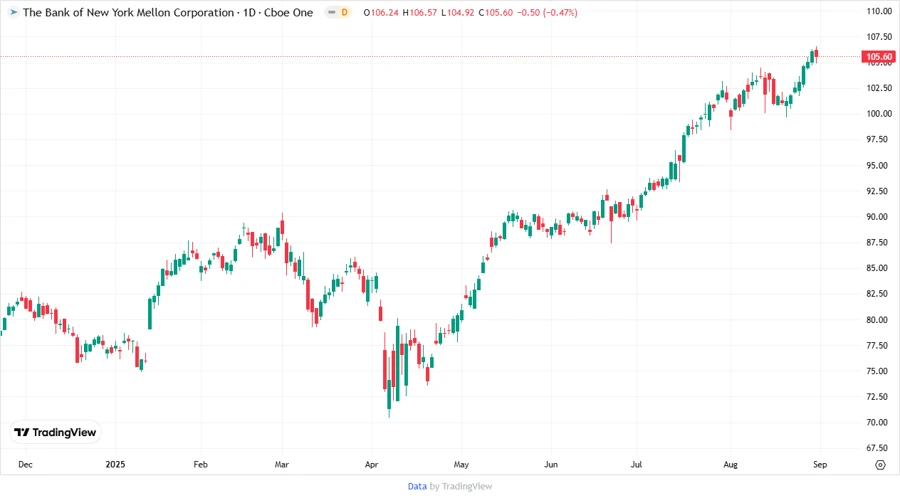Click the 107.50 price axis label
The width and height of the screenshot is (900, 498).
click(879, 37)
